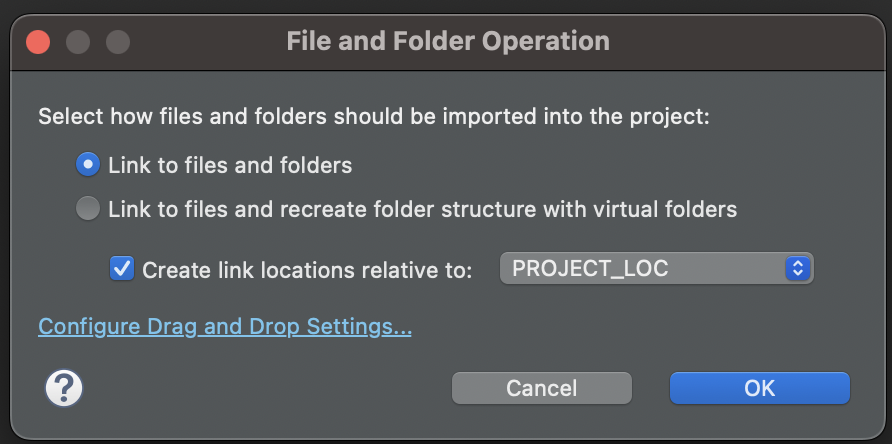The image size is (892, 444).
Task: Confirm with the OK button
Action: 759,388
